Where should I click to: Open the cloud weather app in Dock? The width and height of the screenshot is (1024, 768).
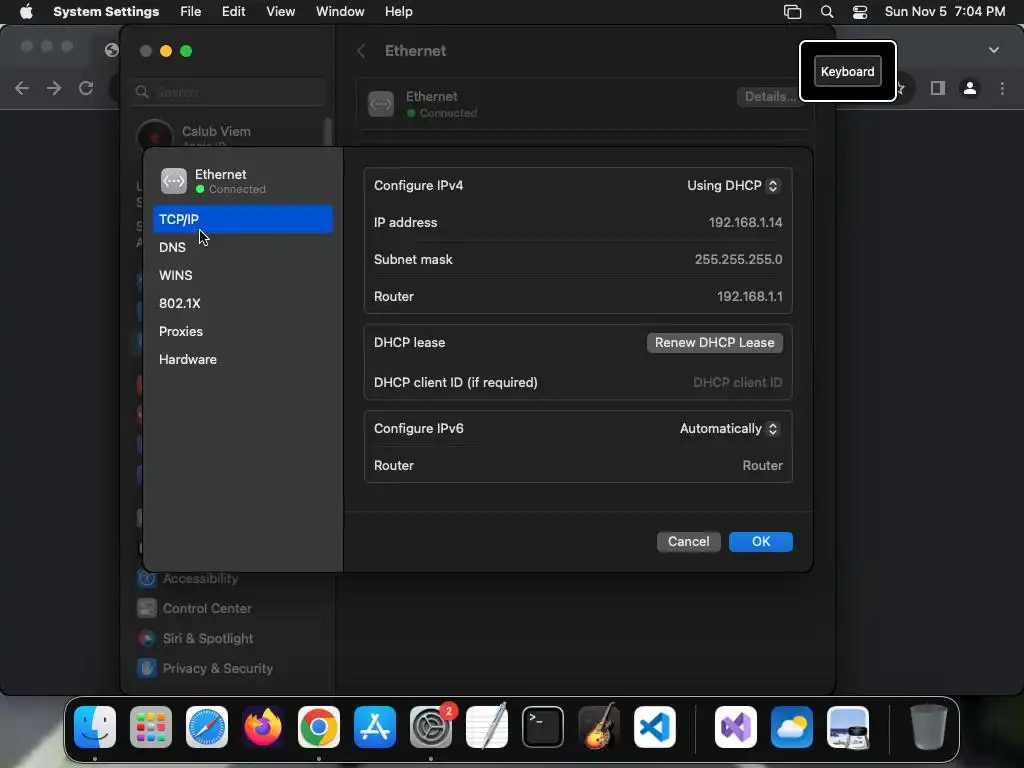tap(792, 727)
